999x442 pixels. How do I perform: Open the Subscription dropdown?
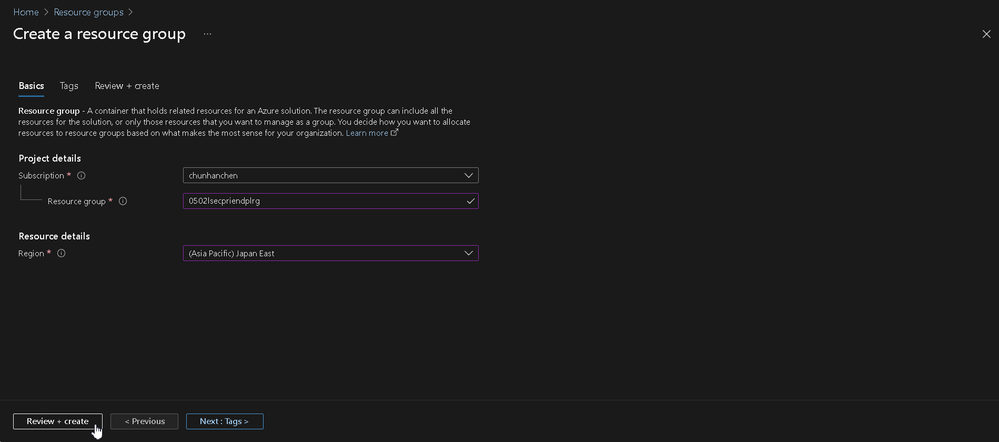point(331,175)
